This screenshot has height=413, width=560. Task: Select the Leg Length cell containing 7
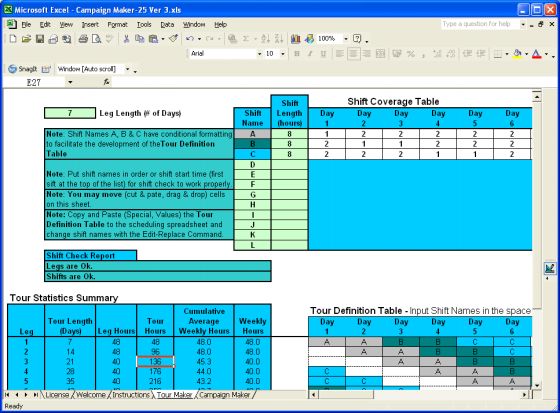(x=70, y=113)
